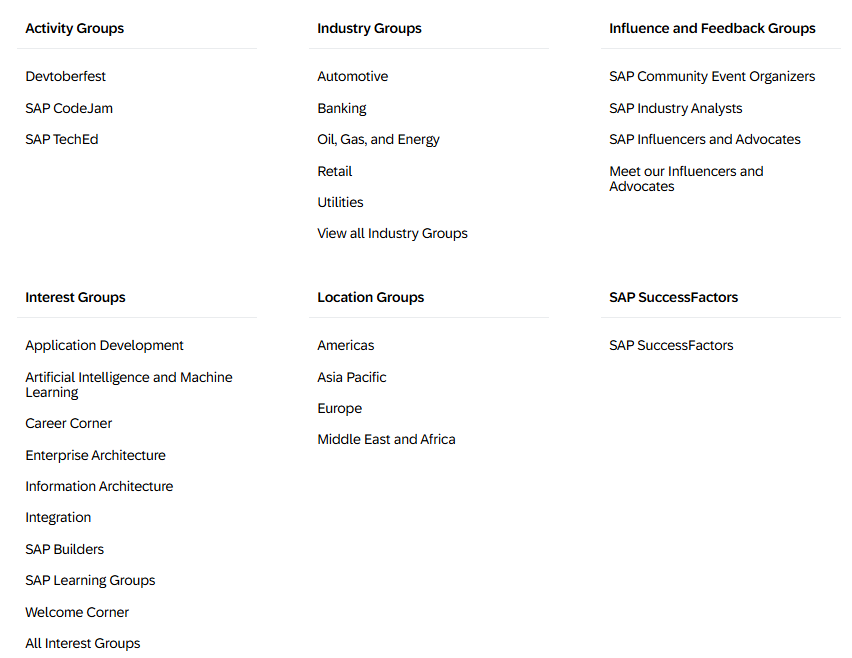Select the Utilities industry group
The width and height of the screenshot is (852, 658).
pos(340,202)
